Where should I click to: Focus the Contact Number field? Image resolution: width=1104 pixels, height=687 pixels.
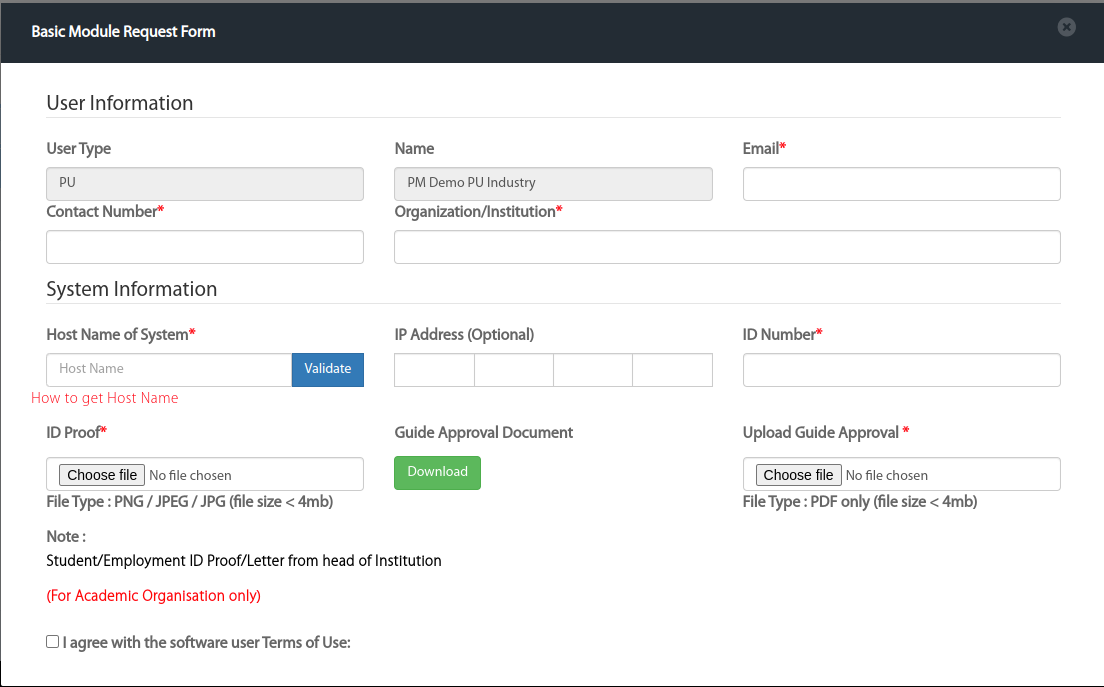coord(205,247)
